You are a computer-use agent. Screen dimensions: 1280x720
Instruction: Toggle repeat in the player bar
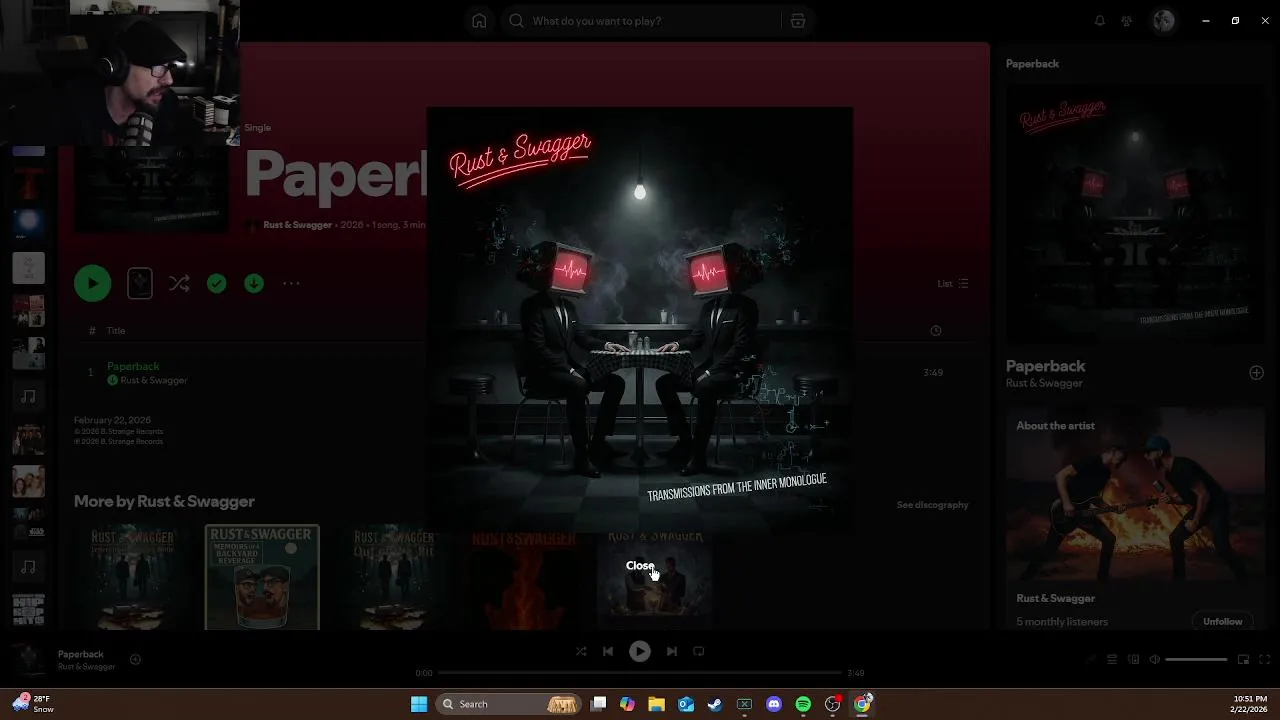coord(699,651)
